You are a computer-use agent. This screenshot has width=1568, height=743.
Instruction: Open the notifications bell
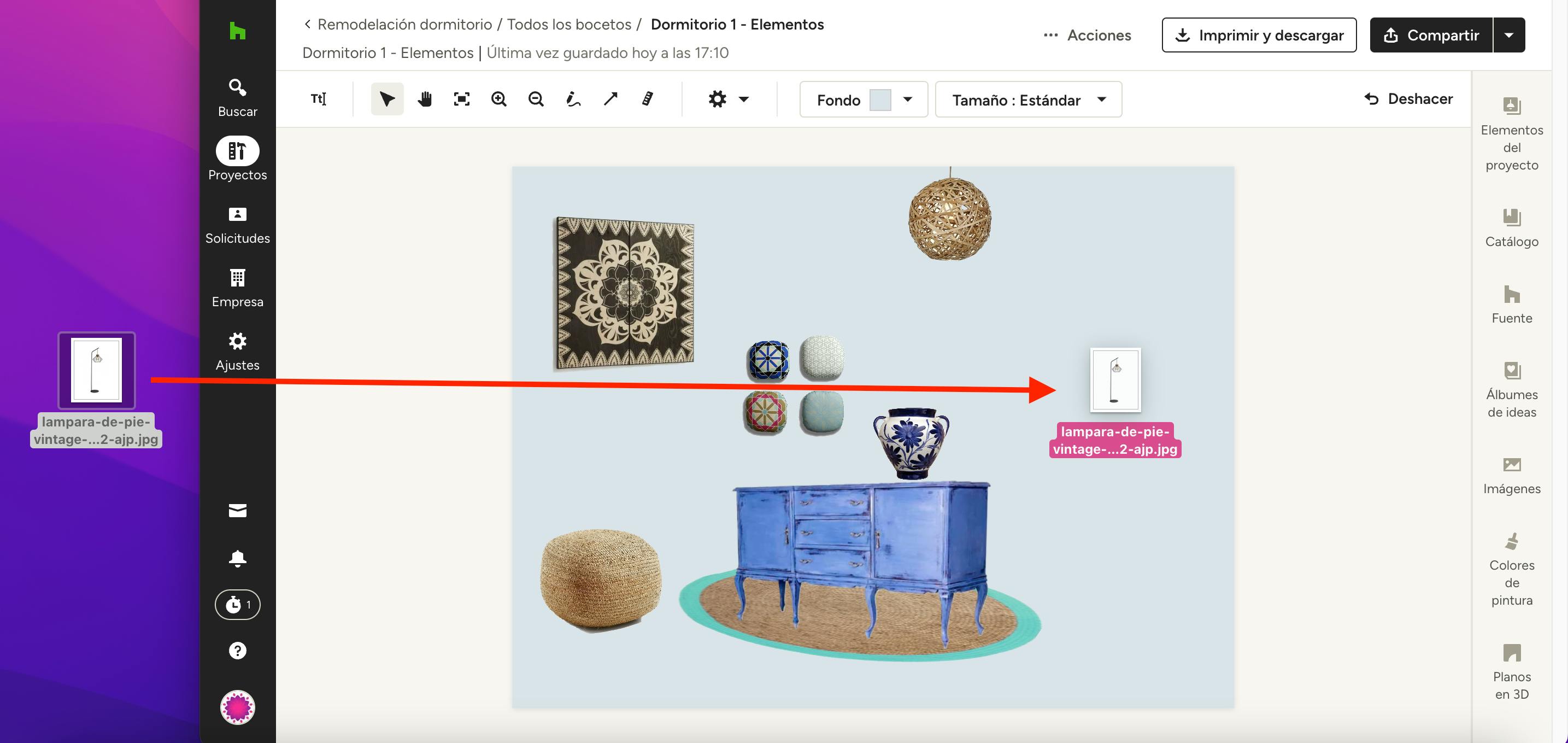237,558
